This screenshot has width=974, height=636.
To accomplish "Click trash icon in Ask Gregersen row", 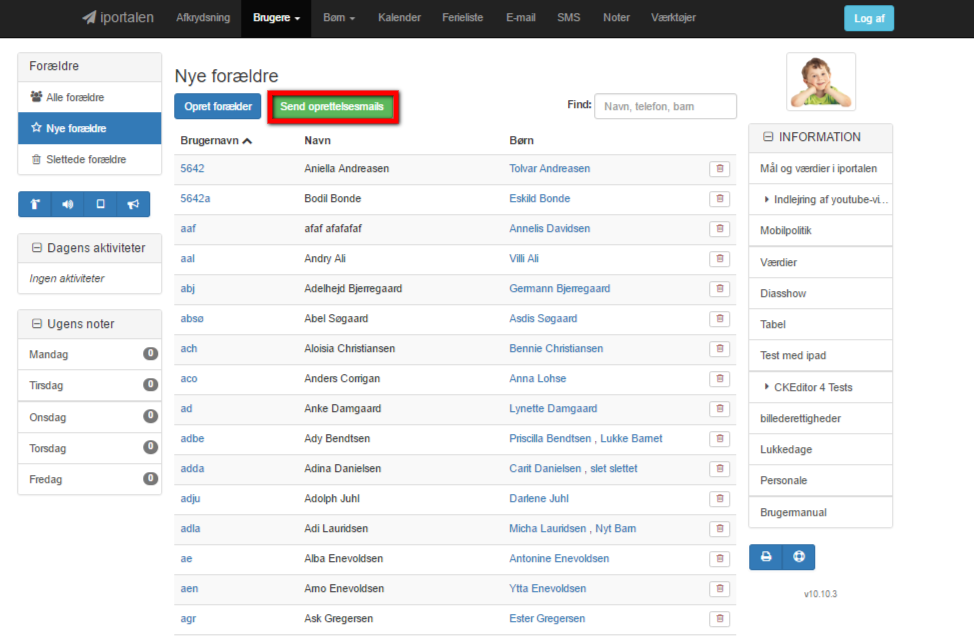I will click(x=719, y=619).
